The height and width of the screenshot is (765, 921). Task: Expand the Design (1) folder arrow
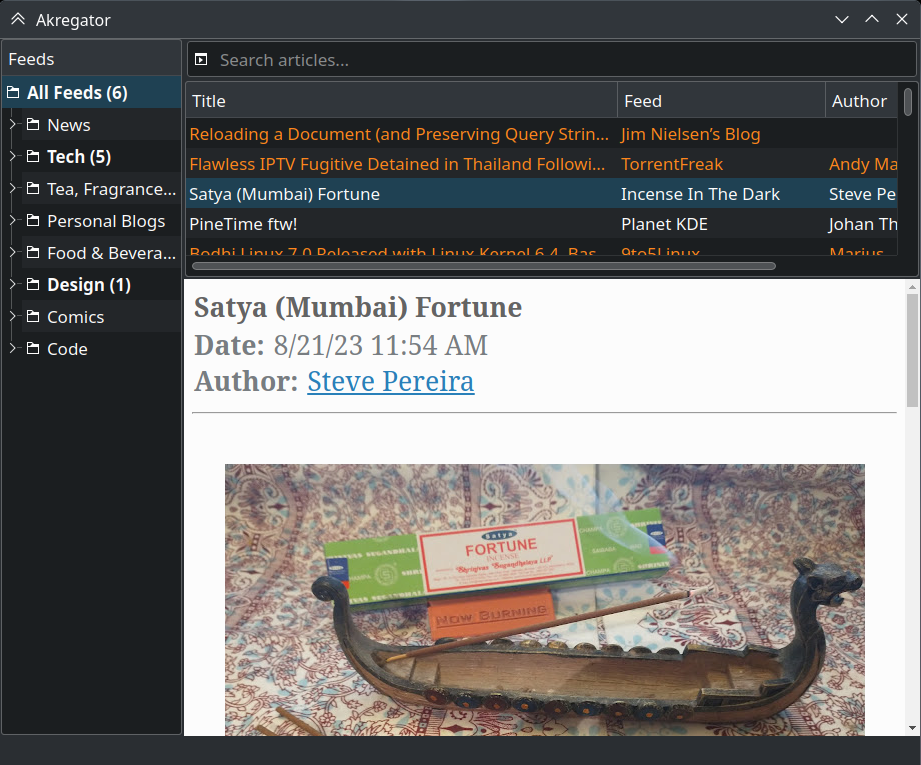point(12,285)
